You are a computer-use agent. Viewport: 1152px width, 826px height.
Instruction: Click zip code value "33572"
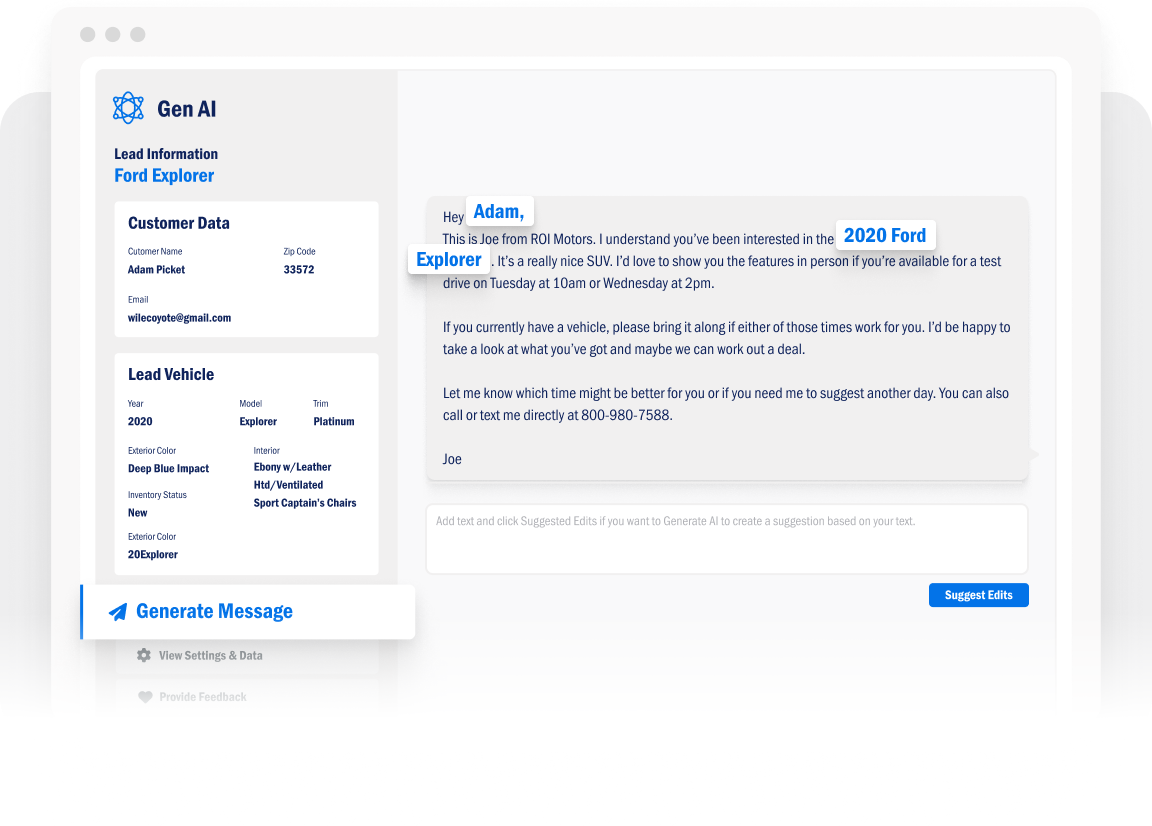299,270
